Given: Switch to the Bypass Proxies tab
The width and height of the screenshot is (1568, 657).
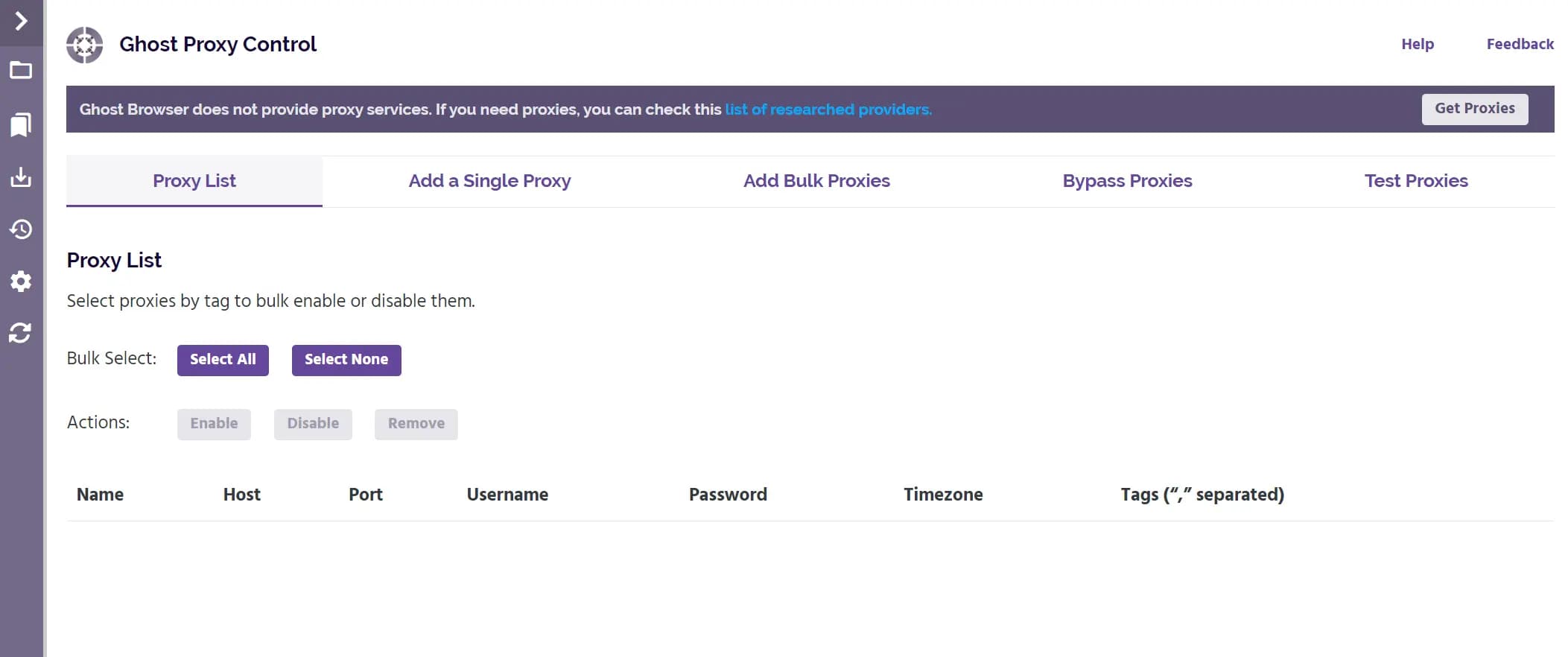Looking at the screenshot, I should tap(1127, 181).
